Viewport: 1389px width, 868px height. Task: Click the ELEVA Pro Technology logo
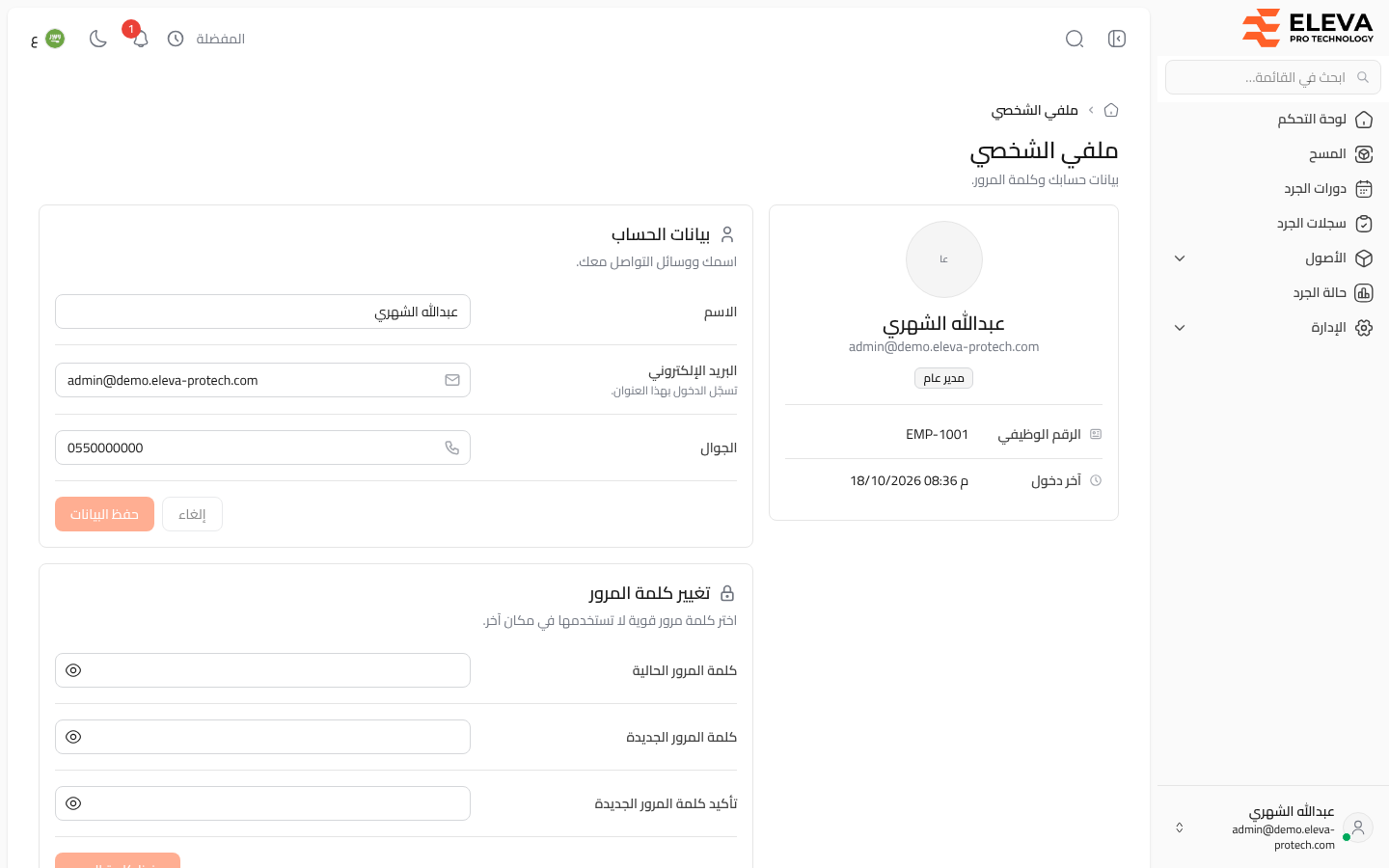(1307, 27)
